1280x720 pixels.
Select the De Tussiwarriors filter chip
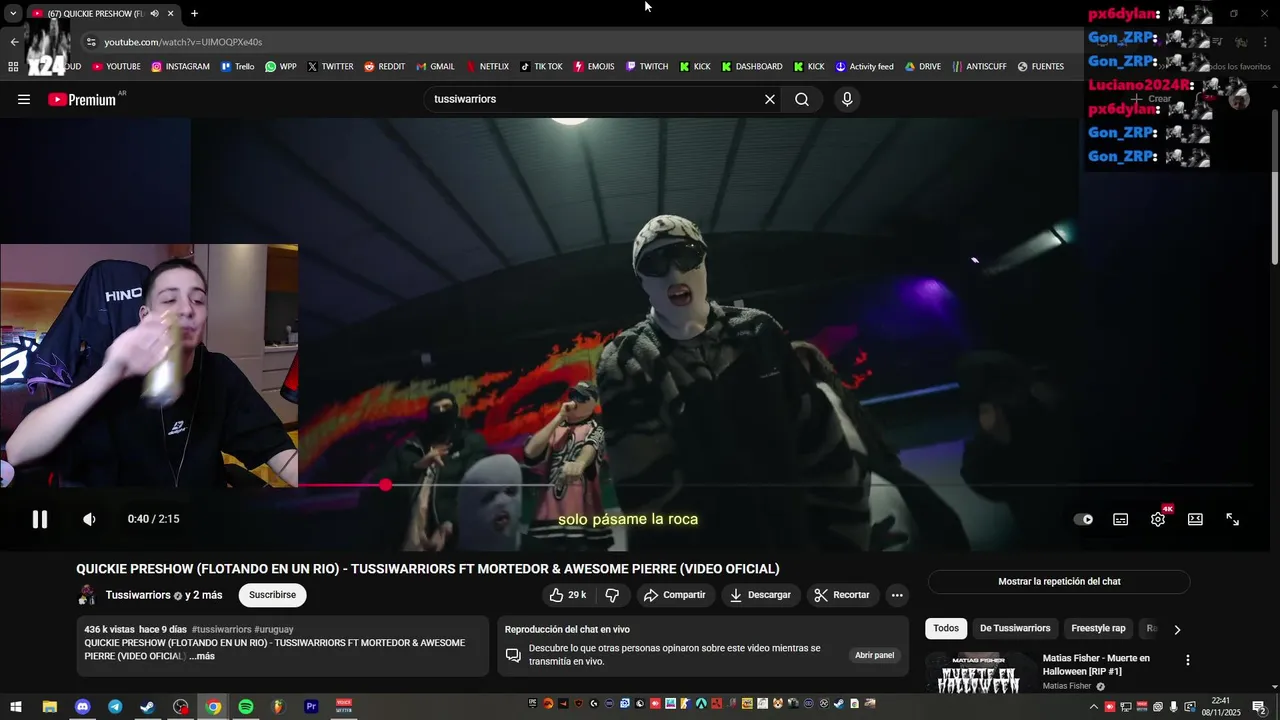tap(1015, 628)
